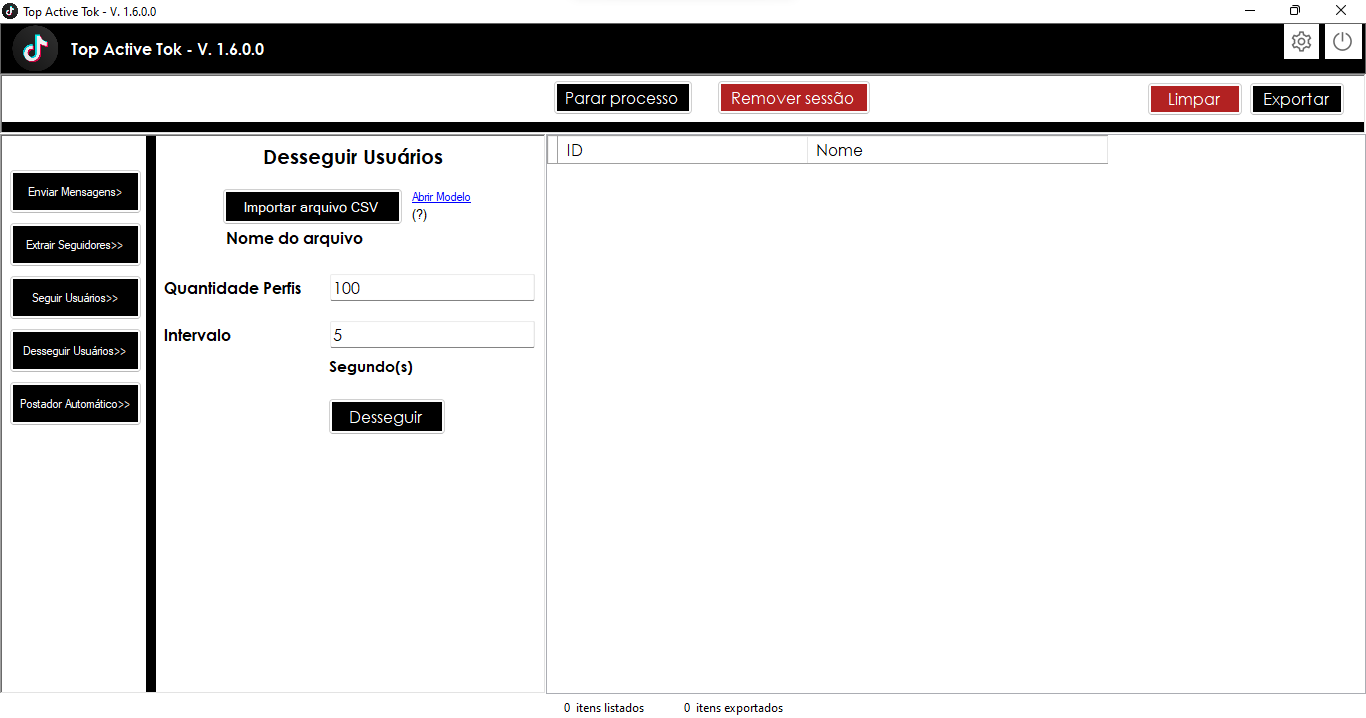Open the Abrir Modelo link
The image size is (1366, 718).
tap(440, 196)
